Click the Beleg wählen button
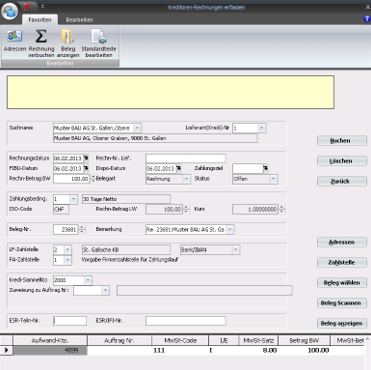The height and width of the screenshot is (370, 371). tap(342, 283)
